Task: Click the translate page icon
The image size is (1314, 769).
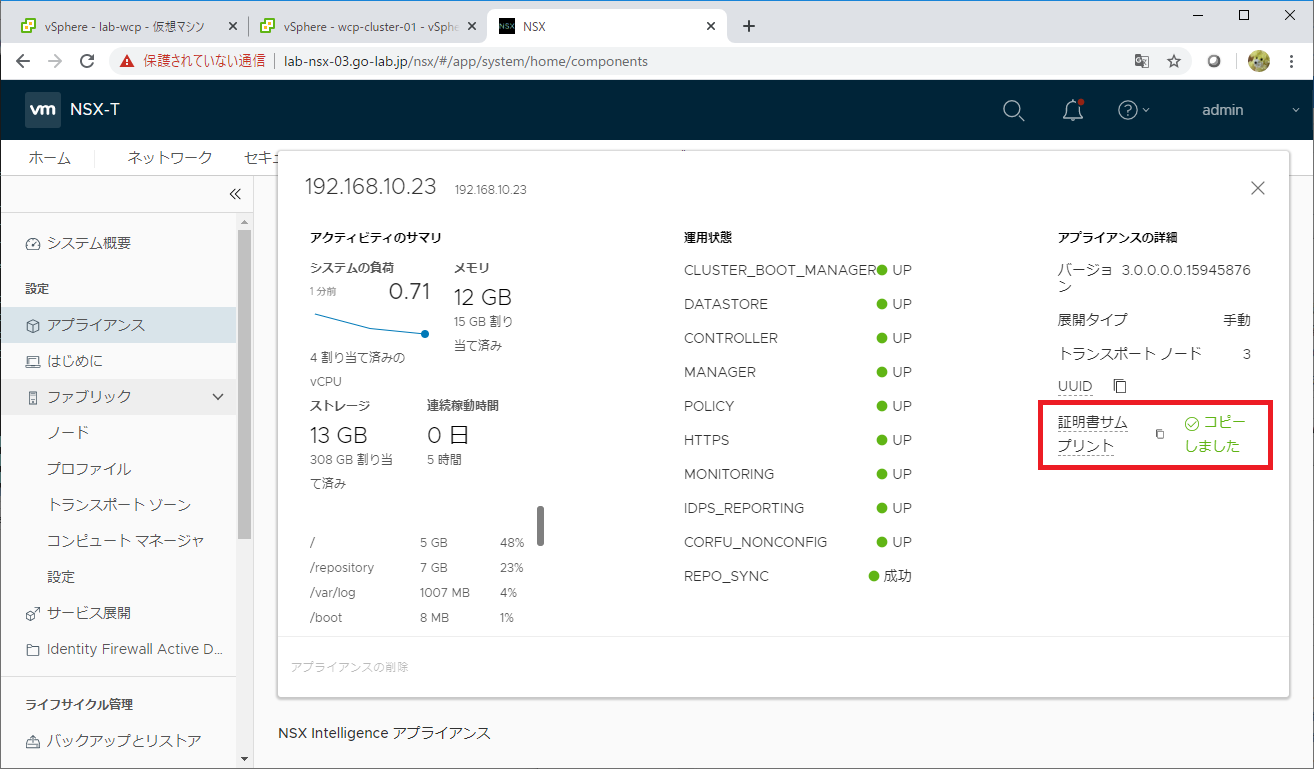Action: [x=1142, y=61]
